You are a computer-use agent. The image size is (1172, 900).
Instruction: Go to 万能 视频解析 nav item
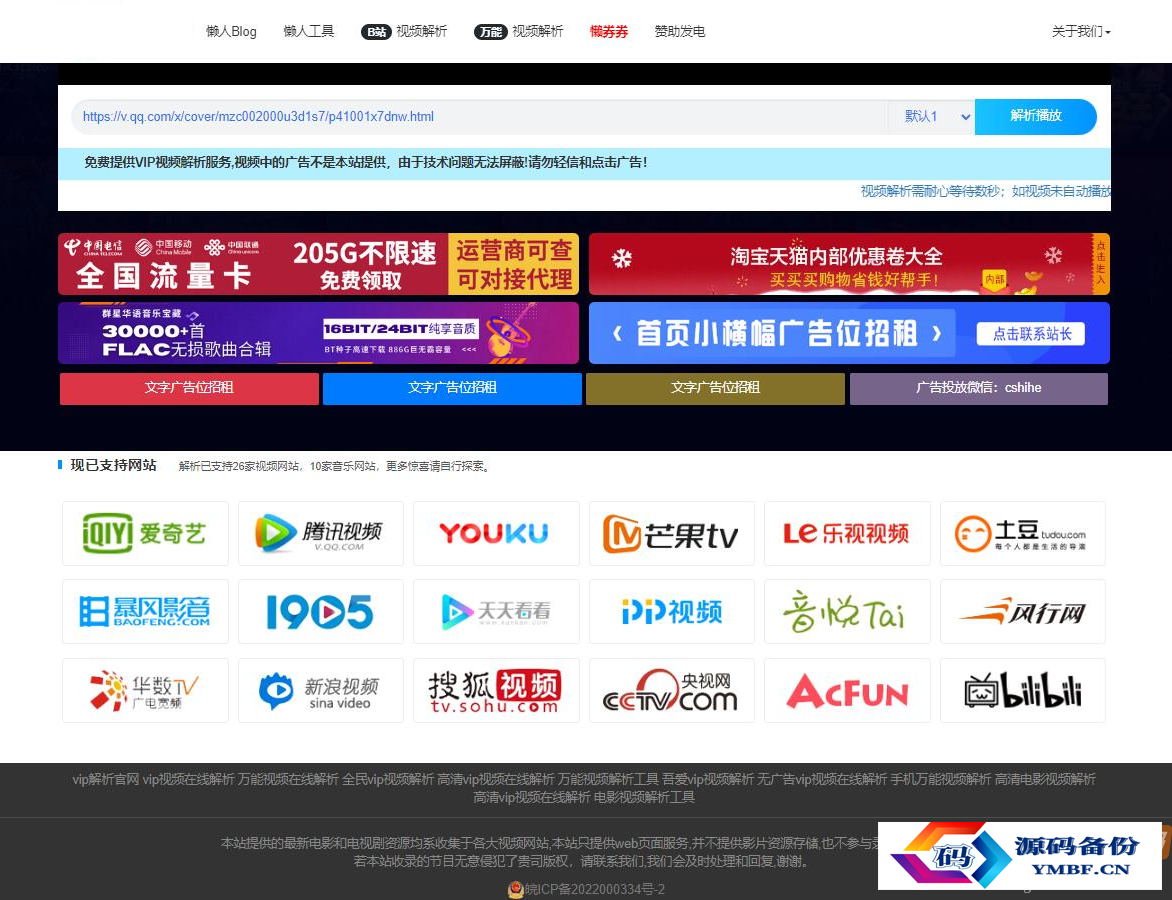pyautogui.click(x=519, y=31)
